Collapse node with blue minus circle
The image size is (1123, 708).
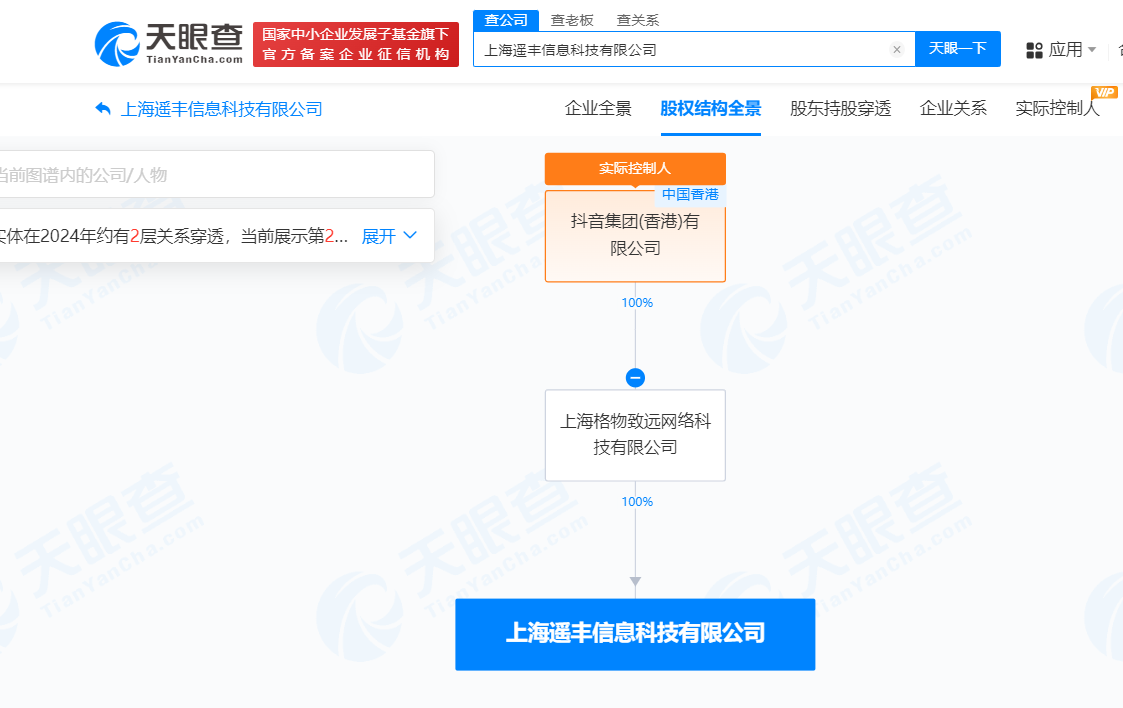point(635,377)
